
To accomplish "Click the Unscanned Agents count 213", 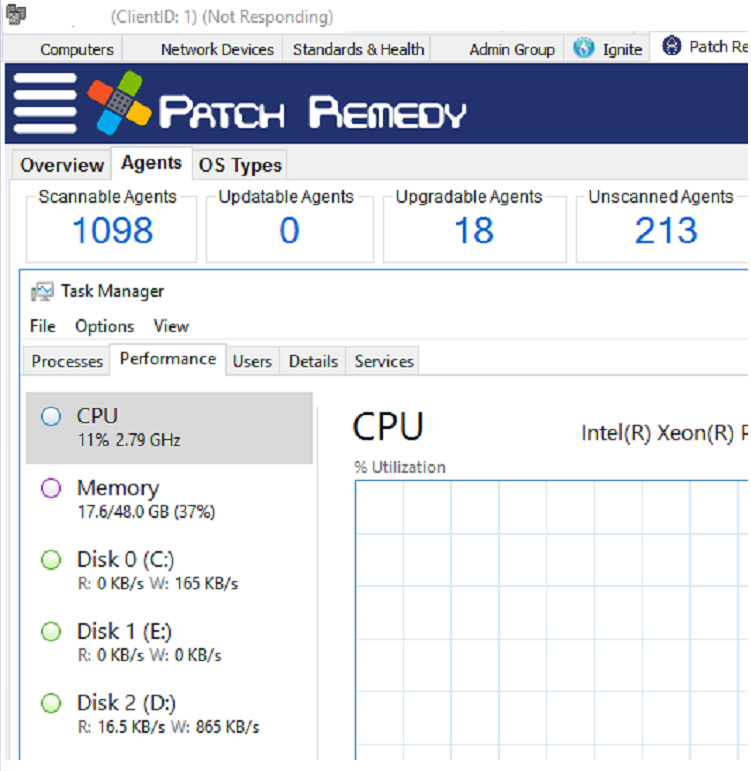I will pos(666,230).
